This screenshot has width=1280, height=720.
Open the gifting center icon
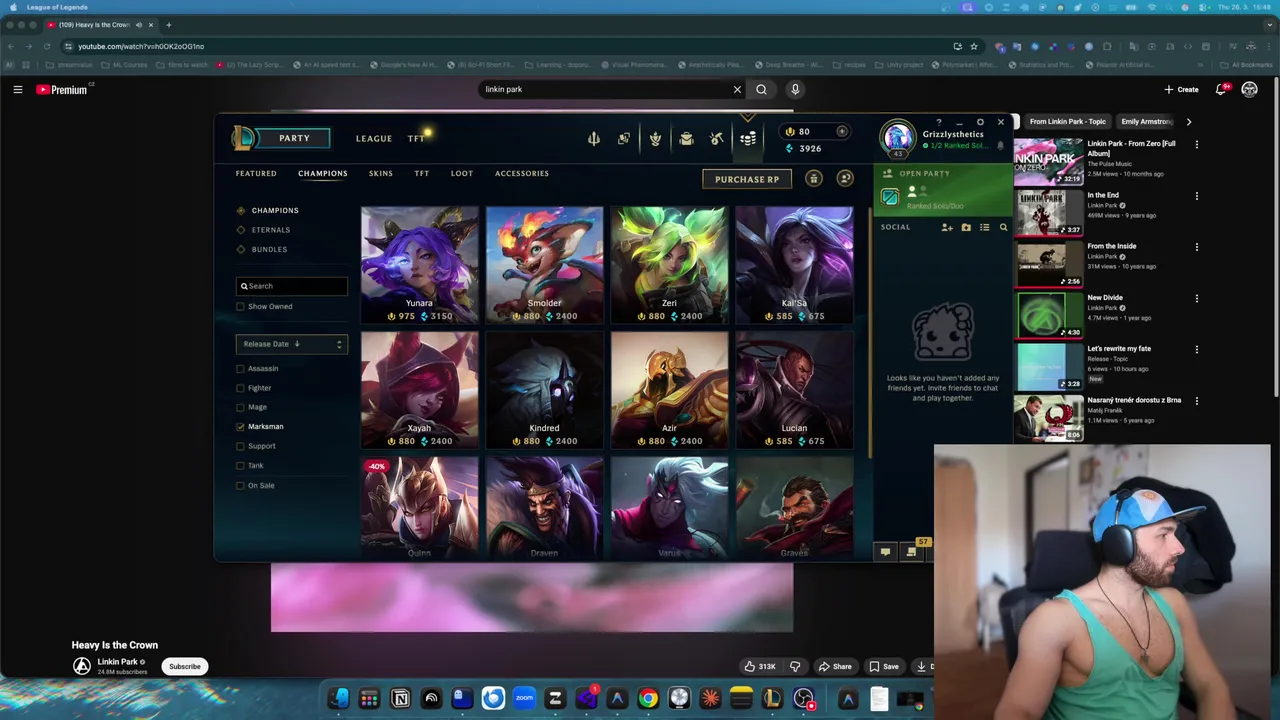coord(814,179)
